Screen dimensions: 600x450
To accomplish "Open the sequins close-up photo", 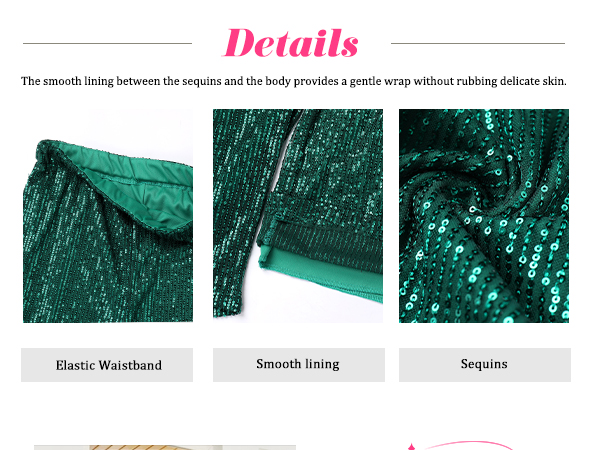I will [484, 216].
